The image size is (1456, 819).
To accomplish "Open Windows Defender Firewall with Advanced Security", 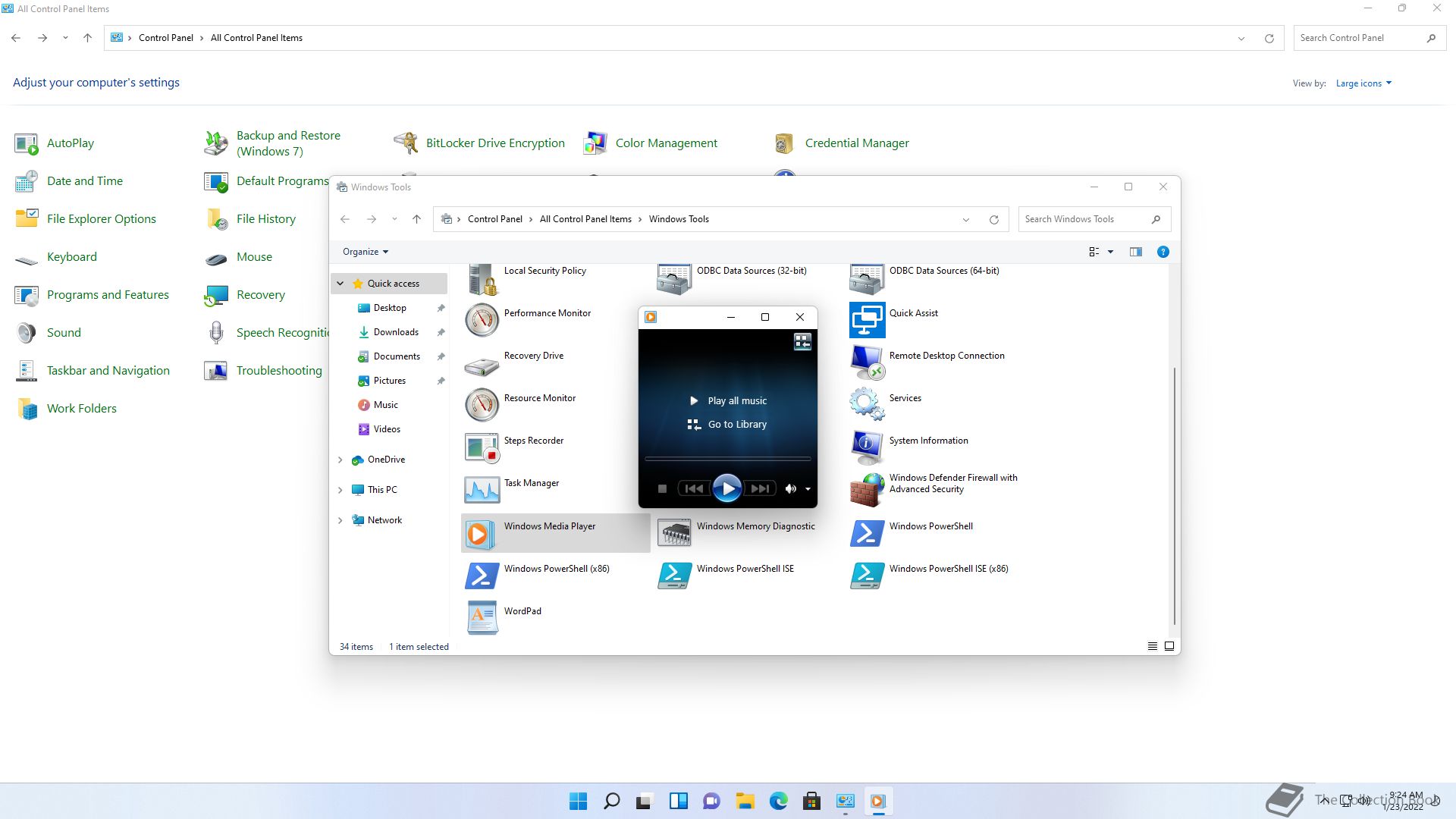I will (x=867, y=490).
